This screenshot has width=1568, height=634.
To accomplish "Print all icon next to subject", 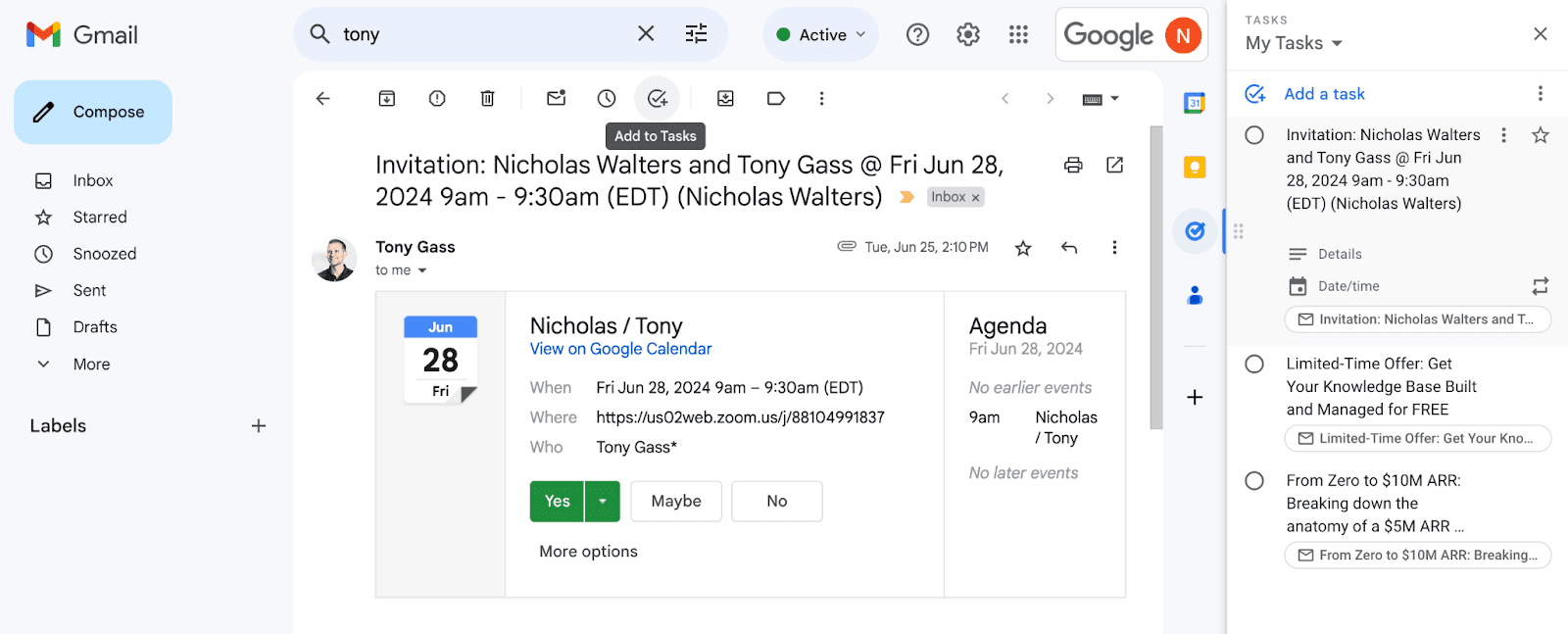I will 1073,165.
